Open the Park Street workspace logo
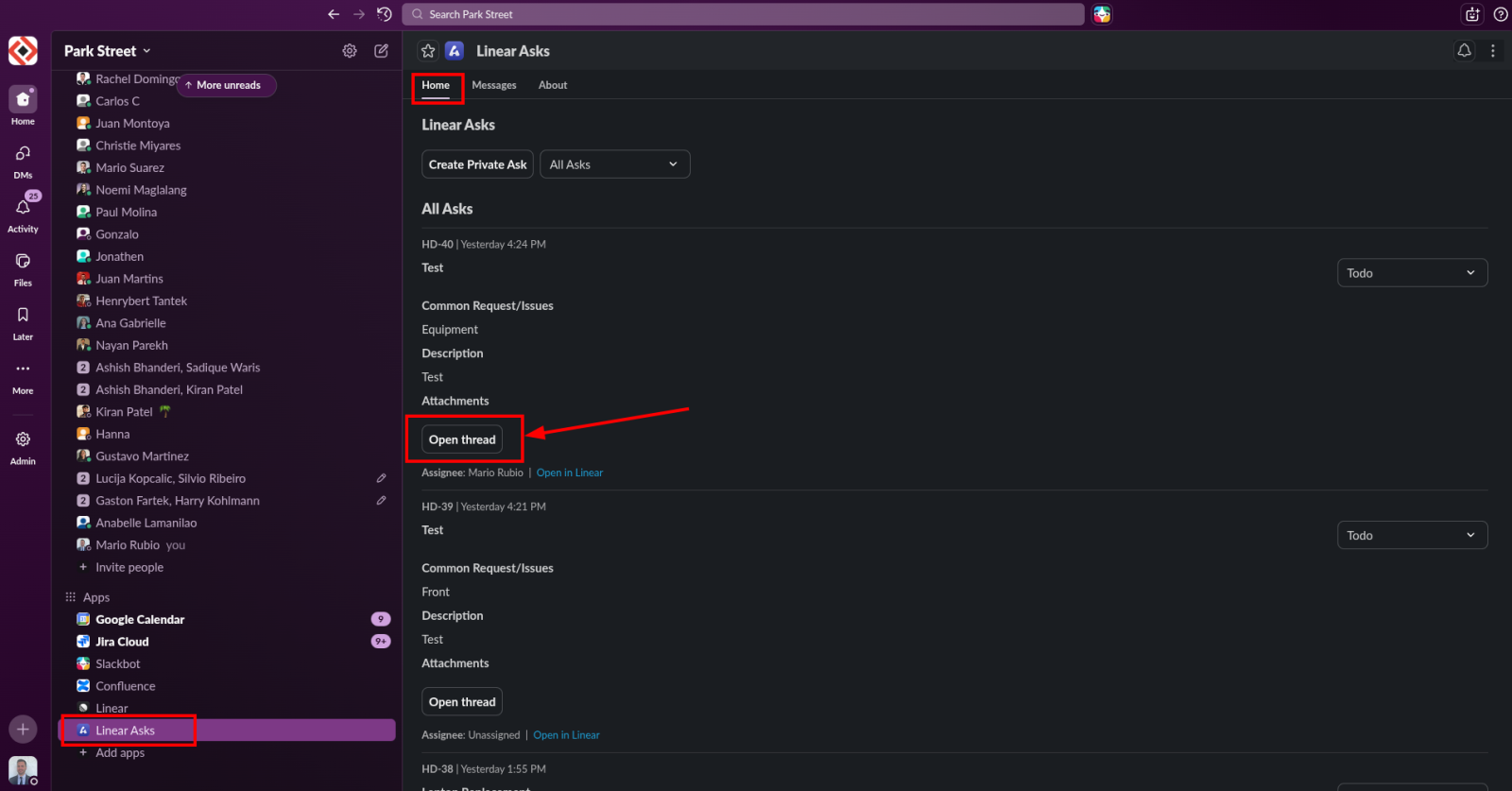This screenshot has height=791, width=1512. [23, 51]
